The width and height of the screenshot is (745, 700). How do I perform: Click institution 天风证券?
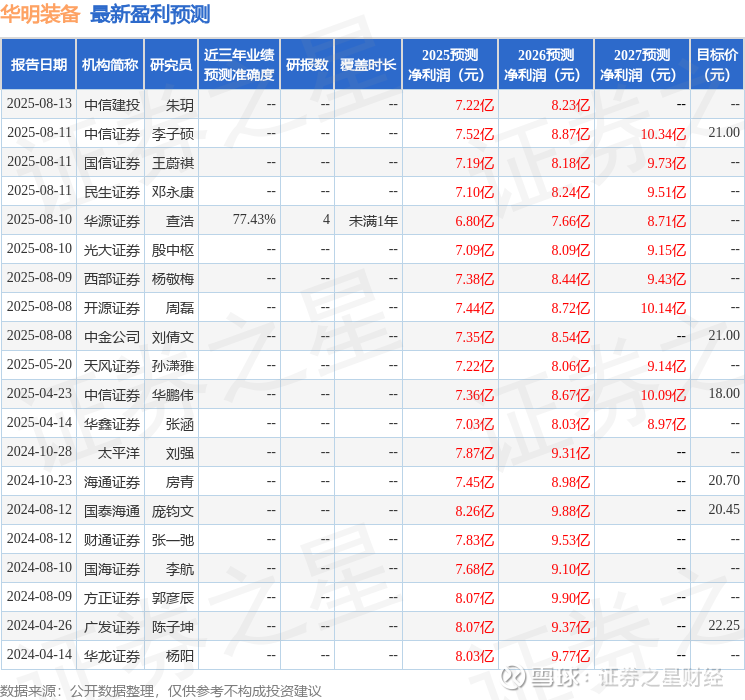coord(112,365)
